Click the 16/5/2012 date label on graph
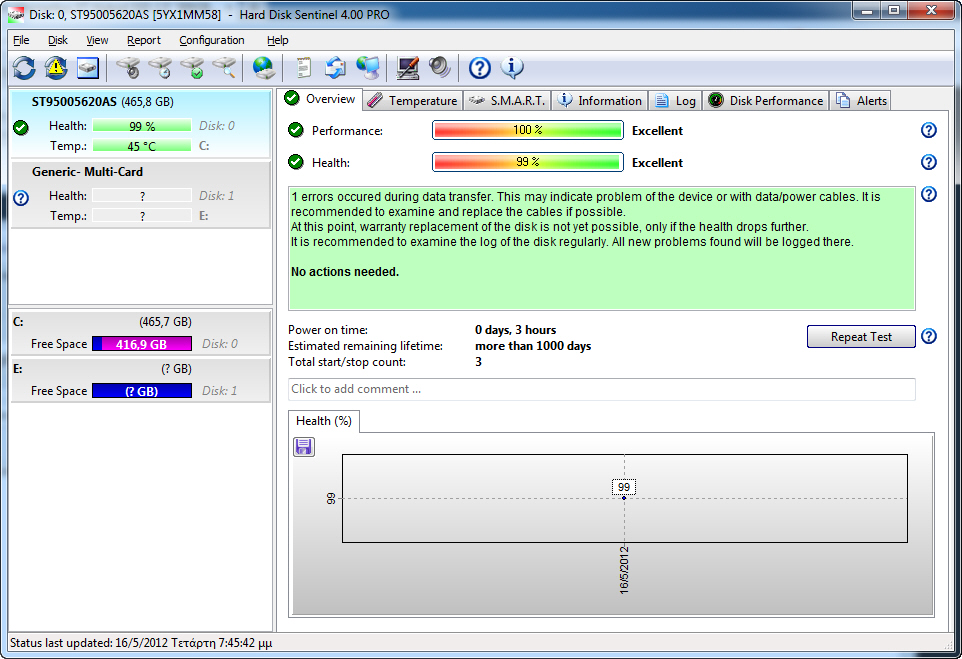Screen dimensions: 962x659 point(624,570)
